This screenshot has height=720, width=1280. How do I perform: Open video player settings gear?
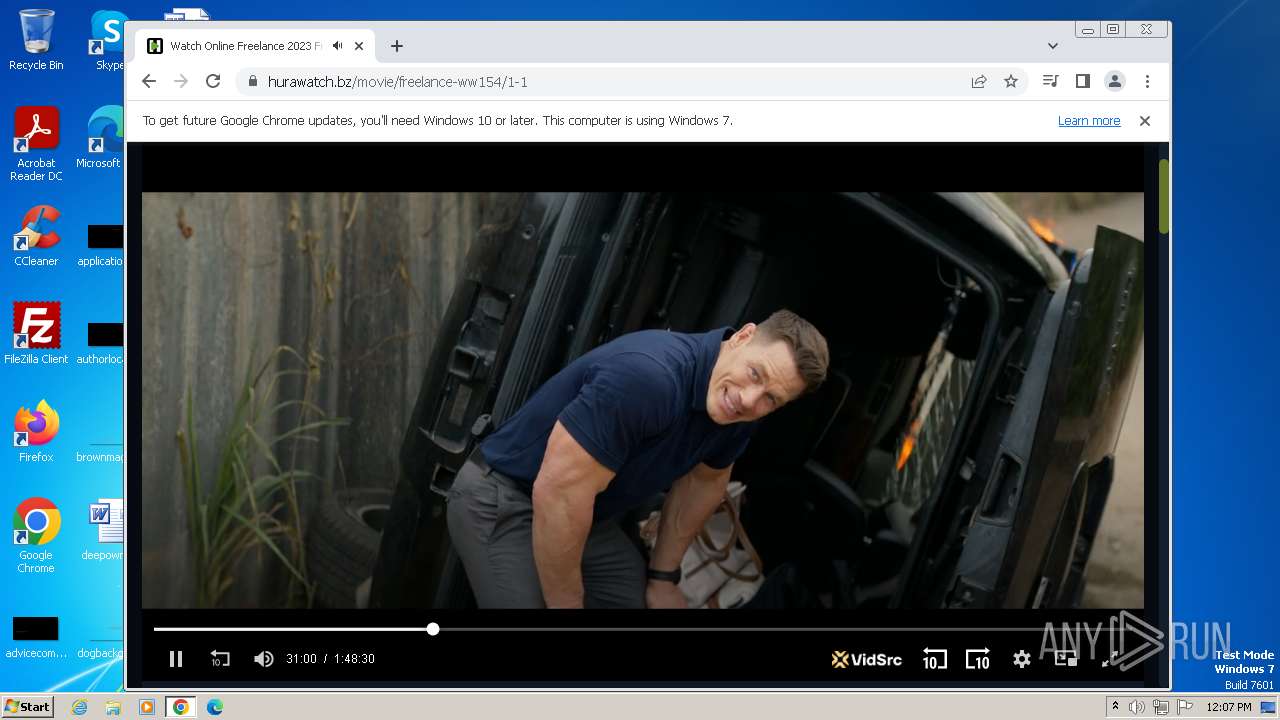point(1021,659)
